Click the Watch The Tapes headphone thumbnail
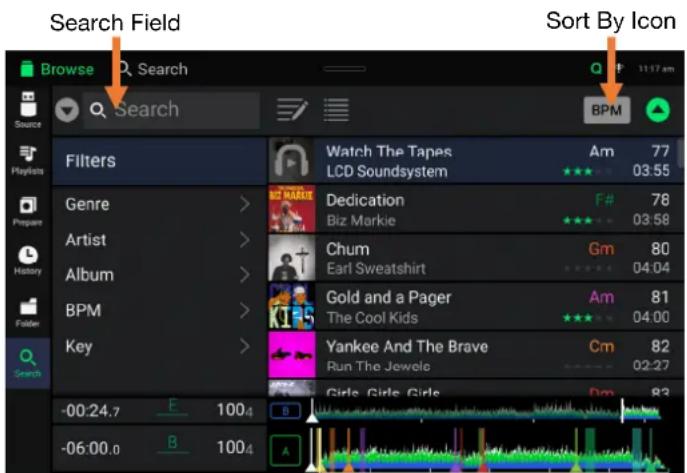687x473 pixels. click(x=291, y=161)
